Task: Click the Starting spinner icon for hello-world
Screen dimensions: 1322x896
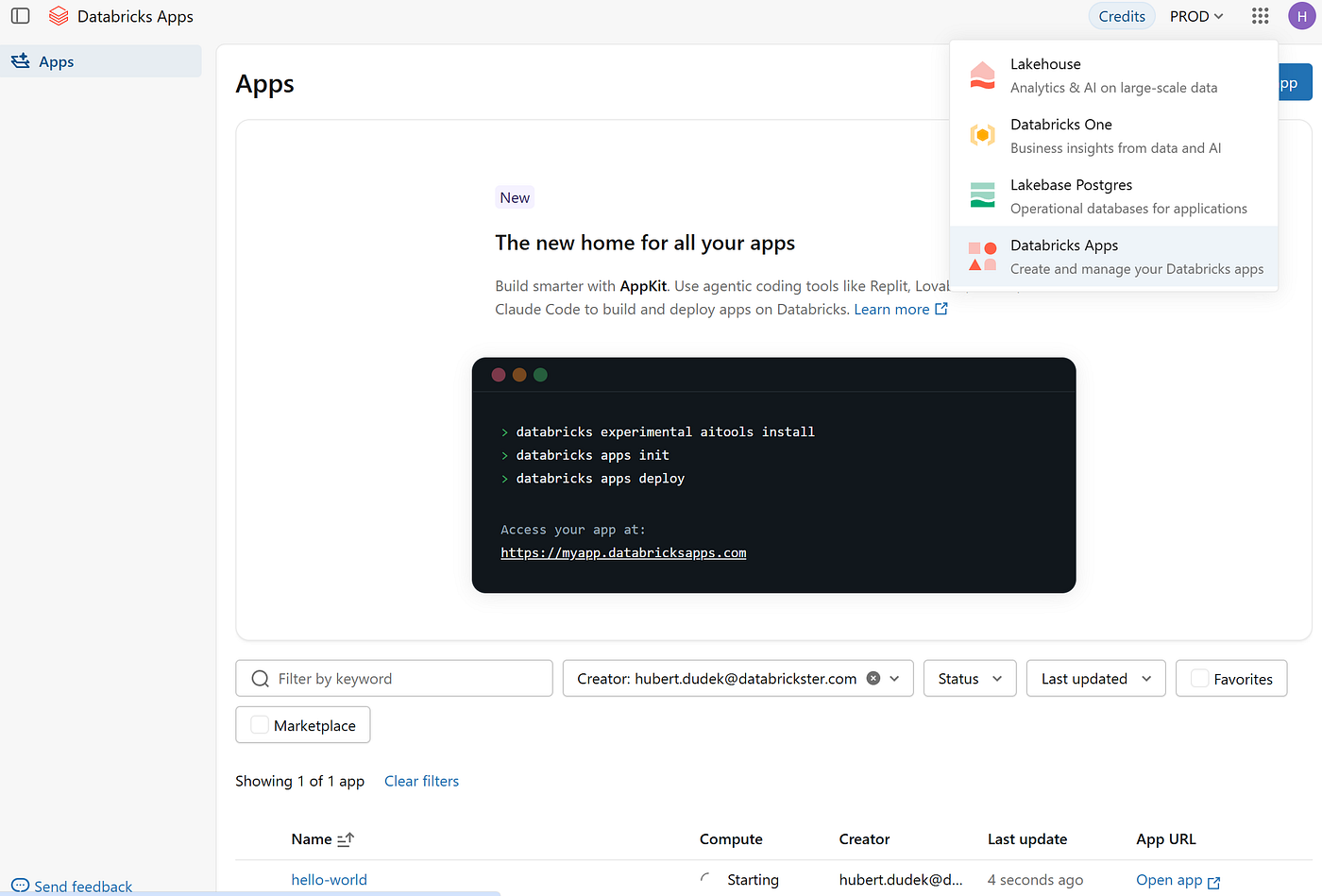Action: point(705,879)
